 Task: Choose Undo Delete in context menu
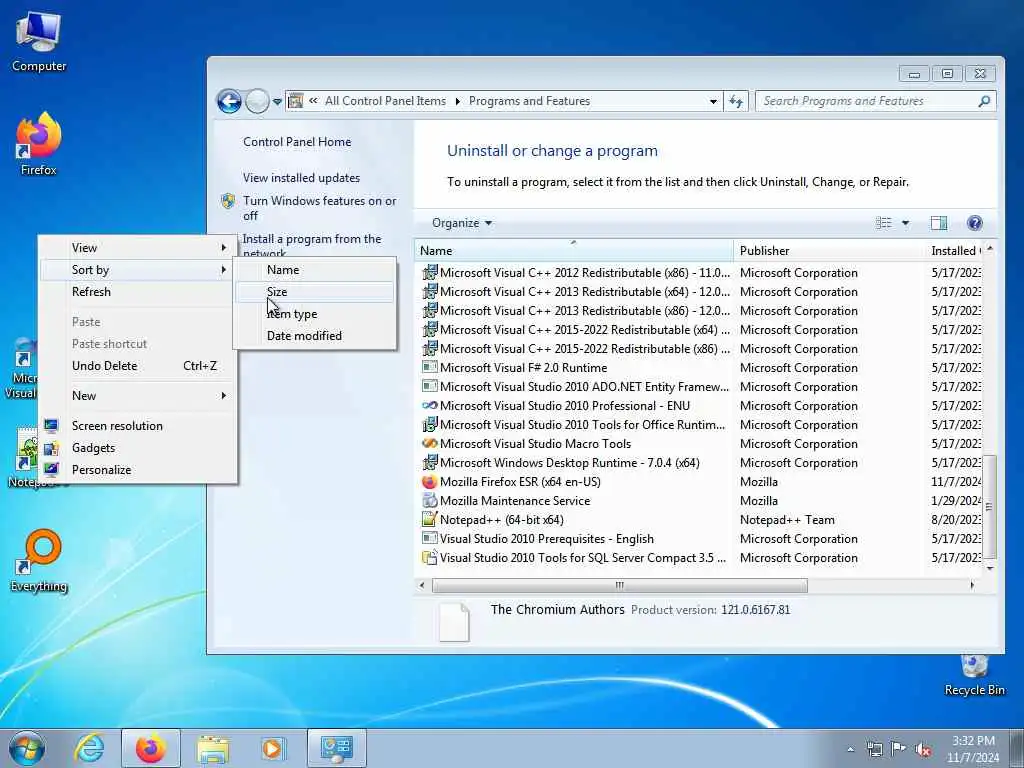tap(138, 366)
